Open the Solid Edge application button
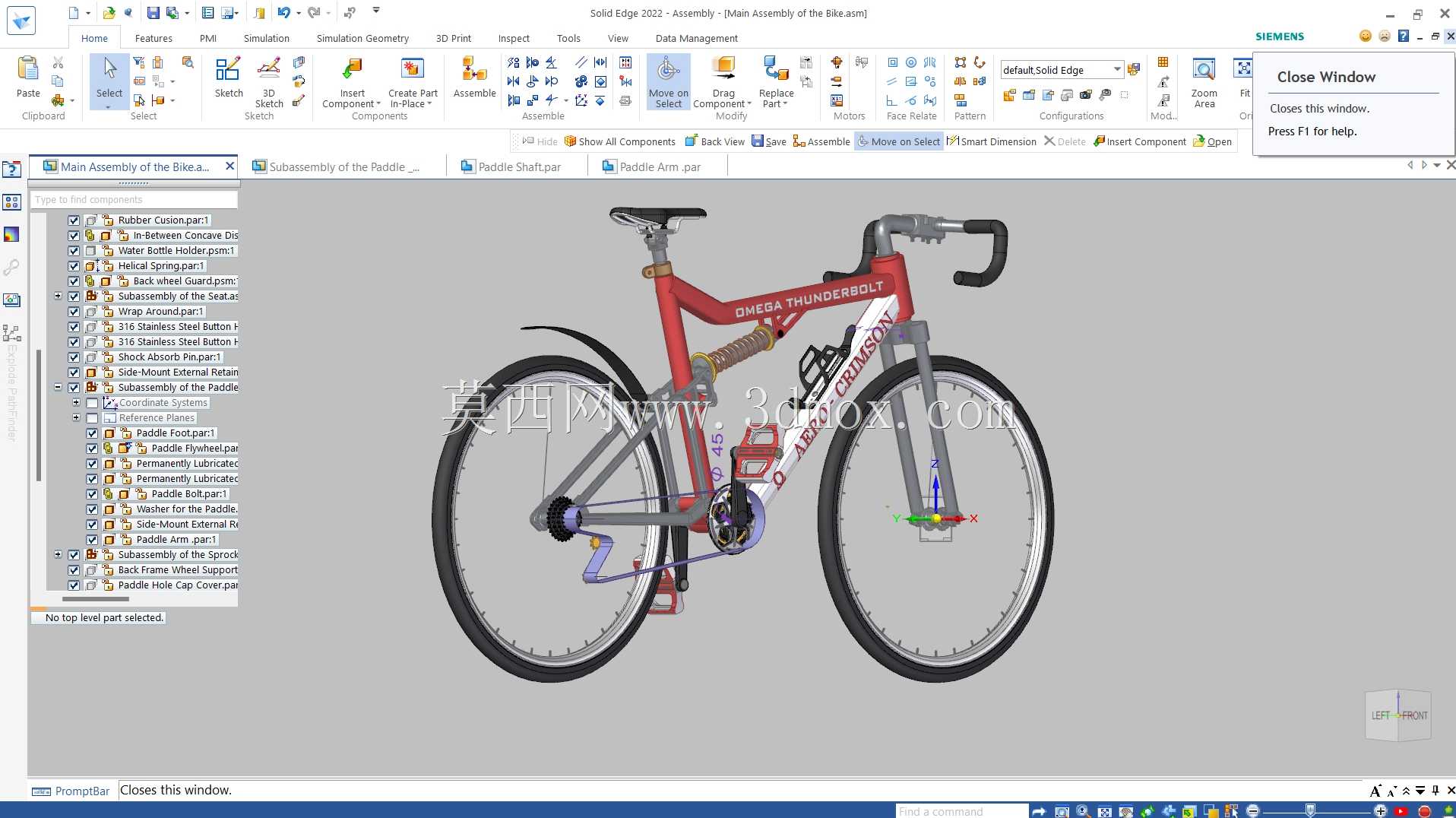 [21, 21]
